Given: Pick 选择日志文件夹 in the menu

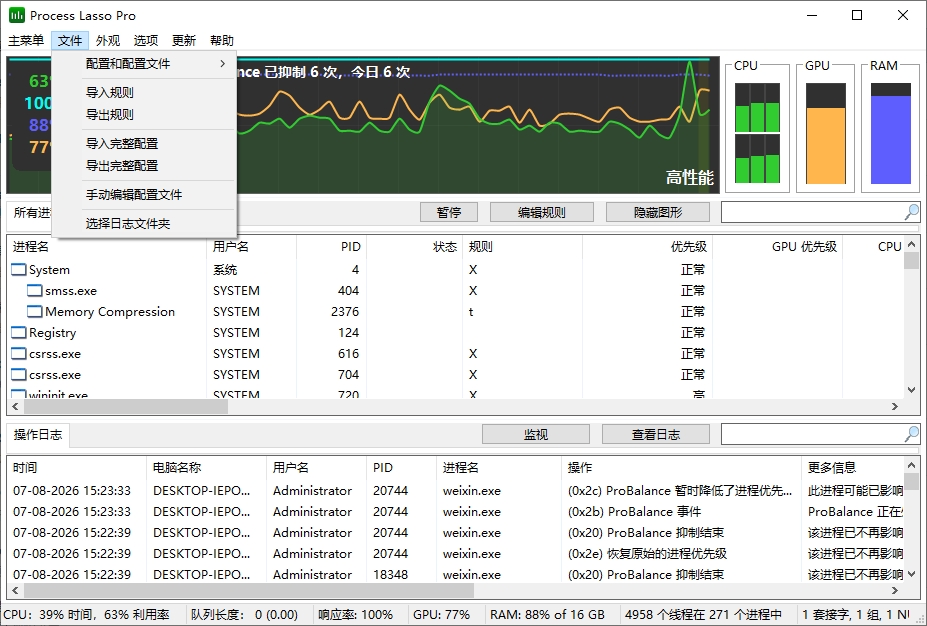Looking at the screenshot, I should [145, 223].
